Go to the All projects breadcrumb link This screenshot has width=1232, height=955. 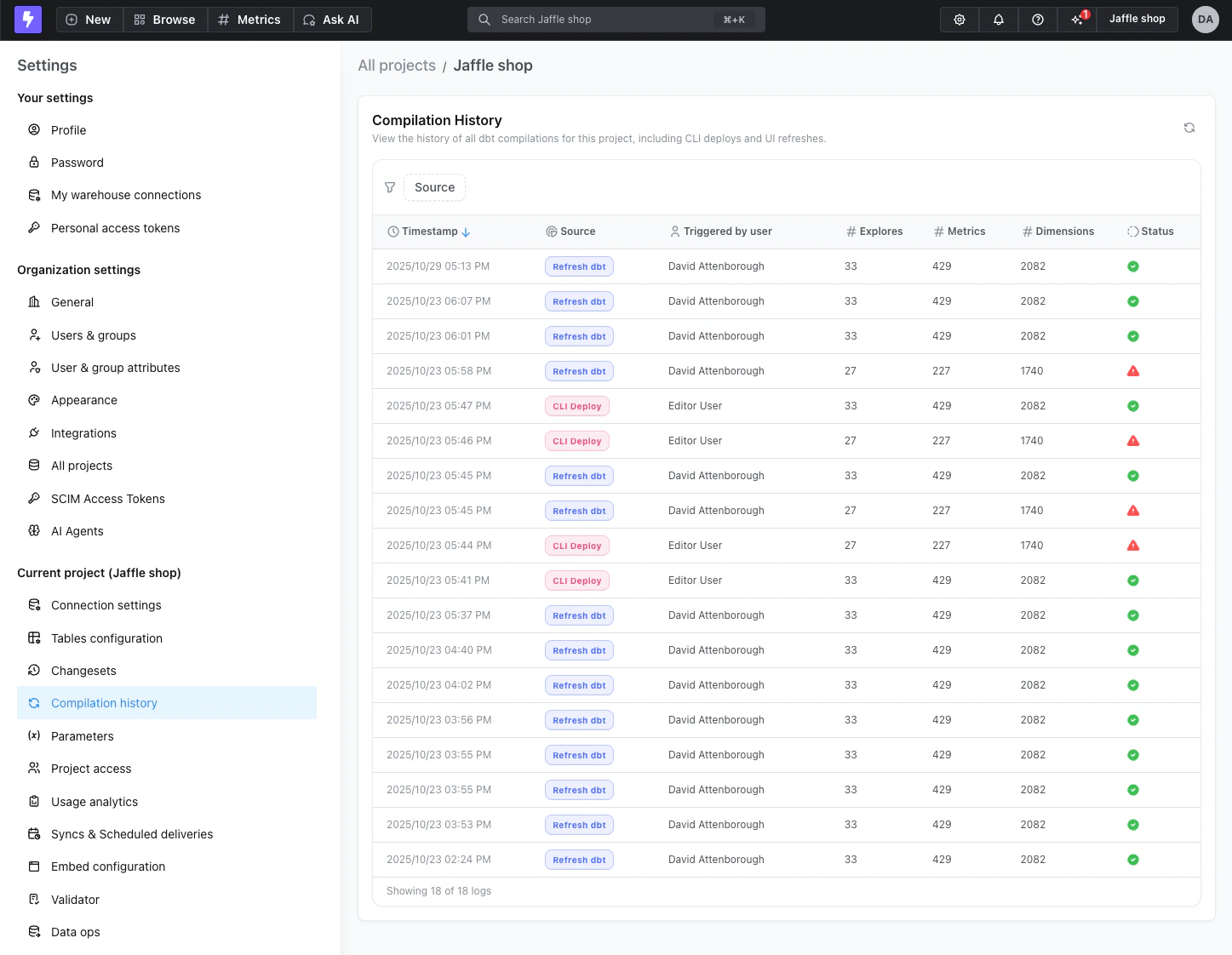tap(397, 66)
